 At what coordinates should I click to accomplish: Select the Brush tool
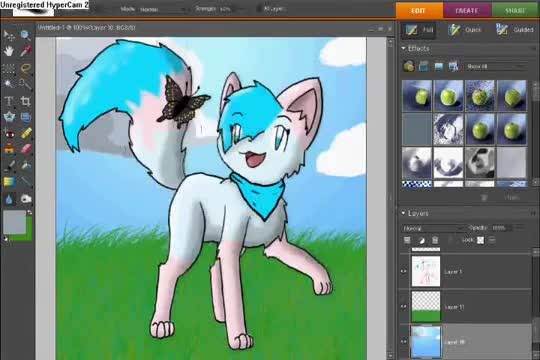click(9, 166)
